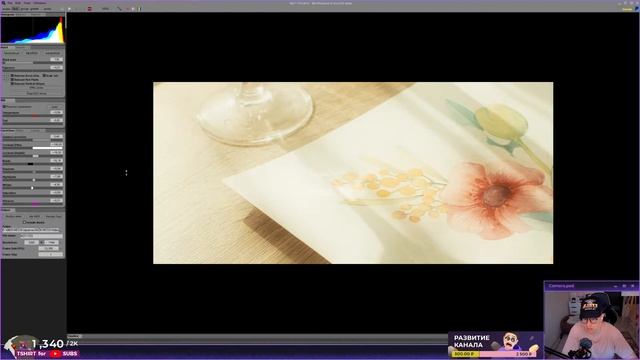The width and height of the screenshot is (640, 360).
Task: Adjust the Whites slider
Action: click(33, 188)
